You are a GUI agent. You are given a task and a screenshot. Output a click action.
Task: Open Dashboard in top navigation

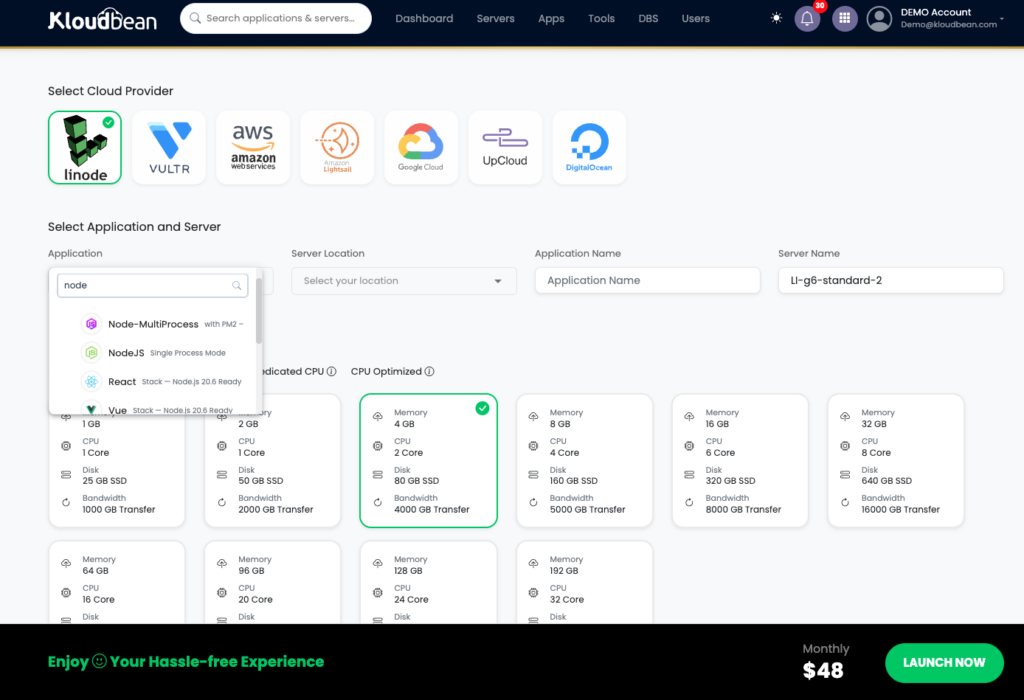(424, 18)
